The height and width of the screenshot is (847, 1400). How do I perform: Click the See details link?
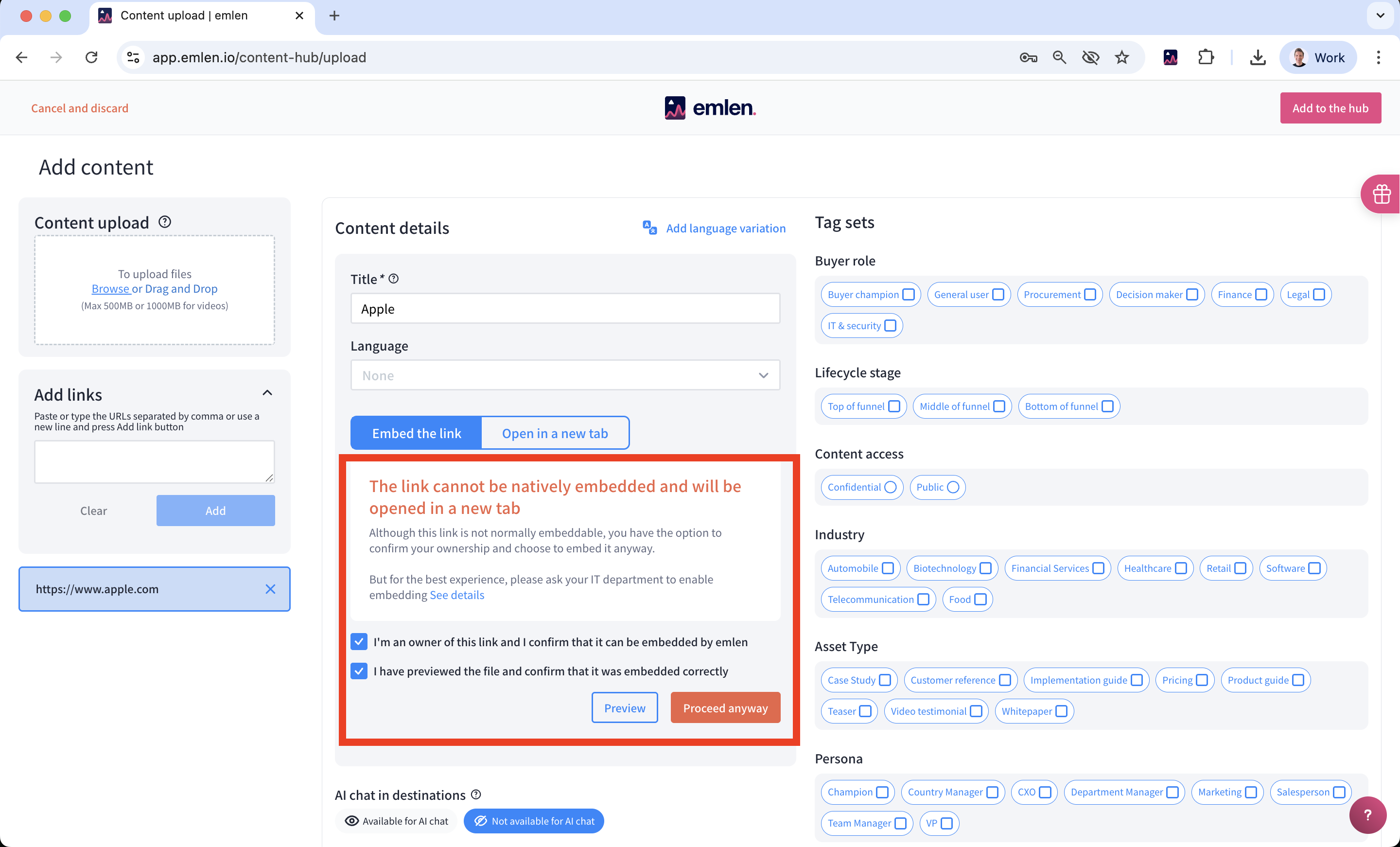[457, 595]
